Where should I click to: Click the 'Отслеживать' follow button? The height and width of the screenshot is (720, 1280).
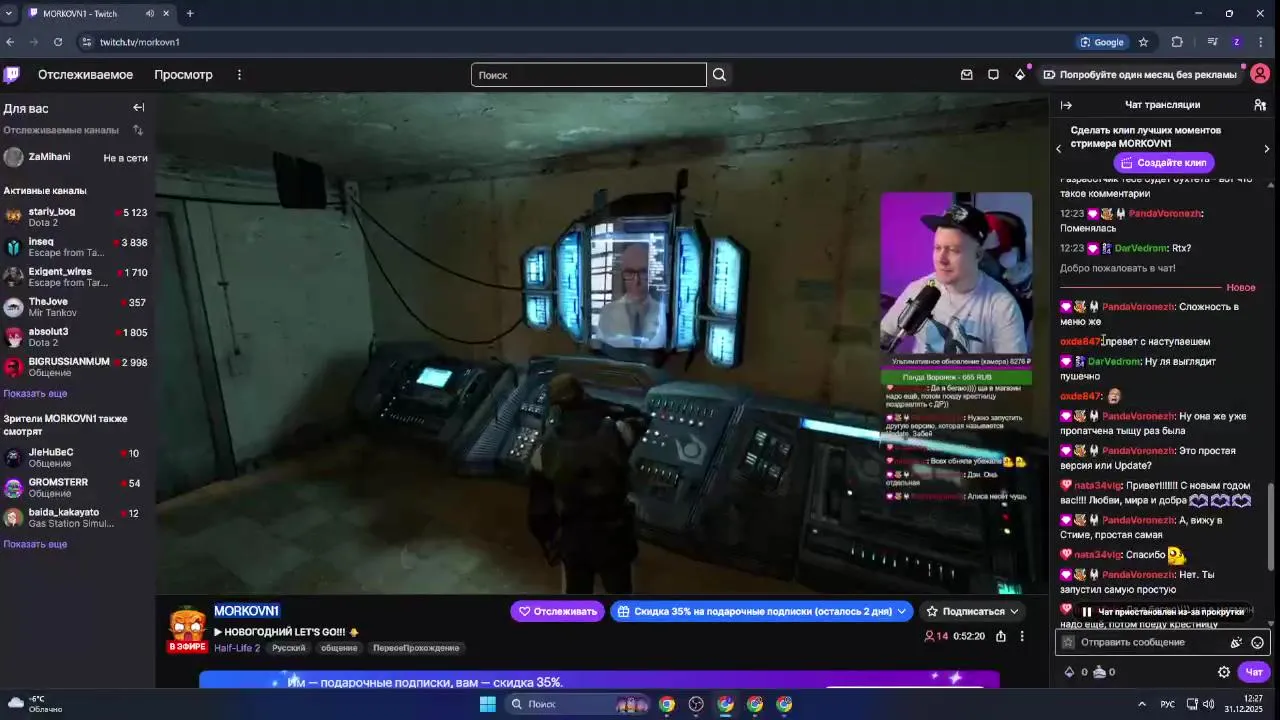click(x=558, y=611)
